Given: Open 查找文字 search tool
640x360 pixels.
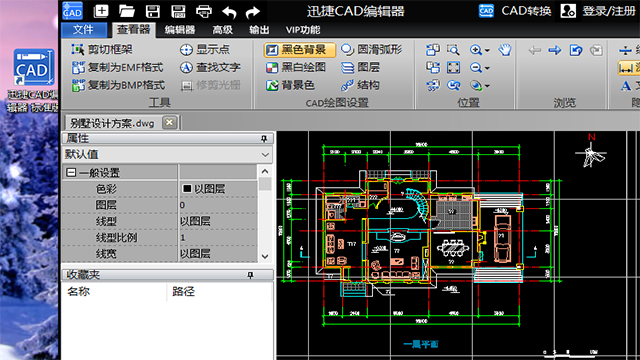Looking at the screenshot, I should point(210,67).
